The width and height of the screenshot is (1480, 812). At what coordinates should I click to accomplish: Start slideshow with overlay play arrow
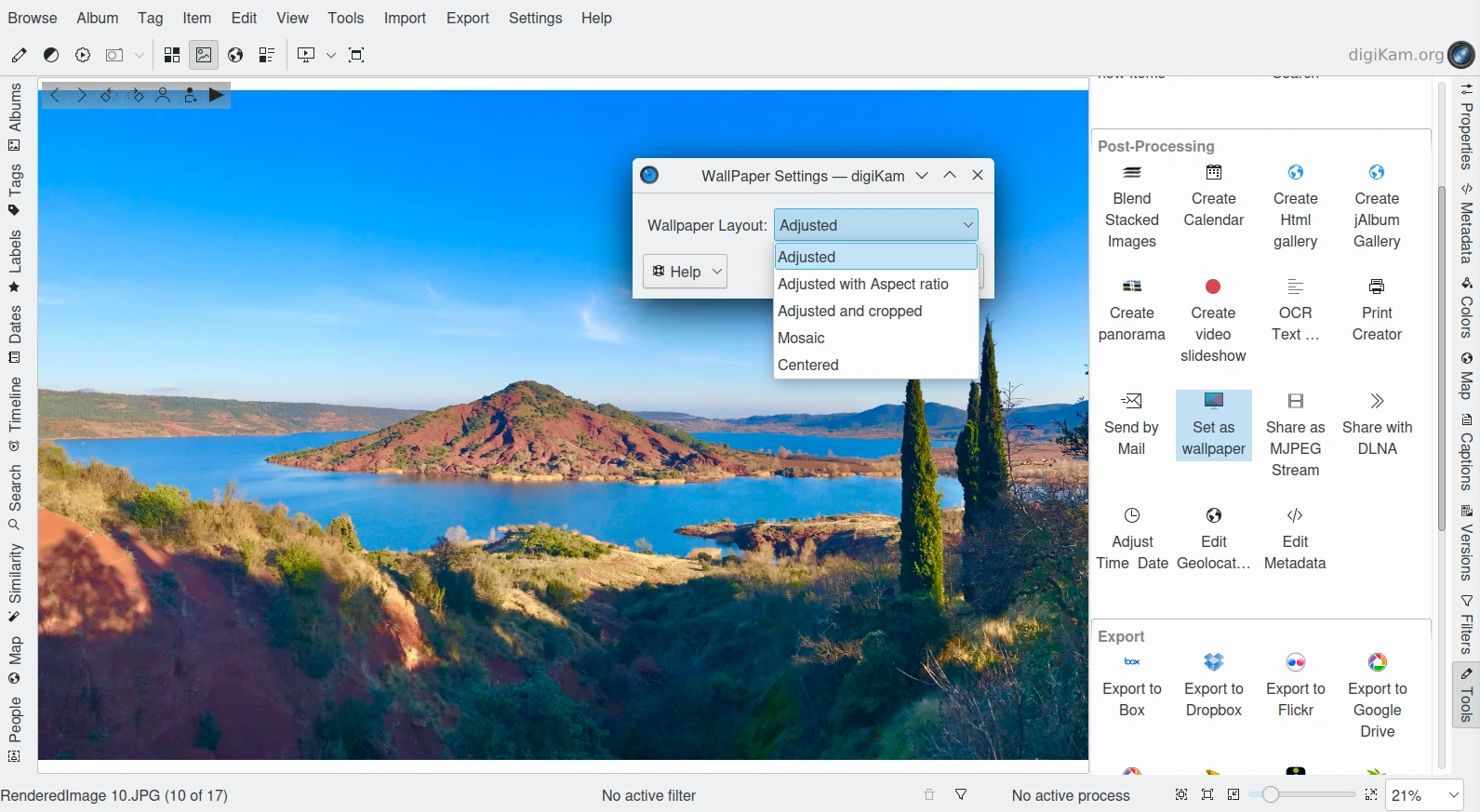coord(216,95)
